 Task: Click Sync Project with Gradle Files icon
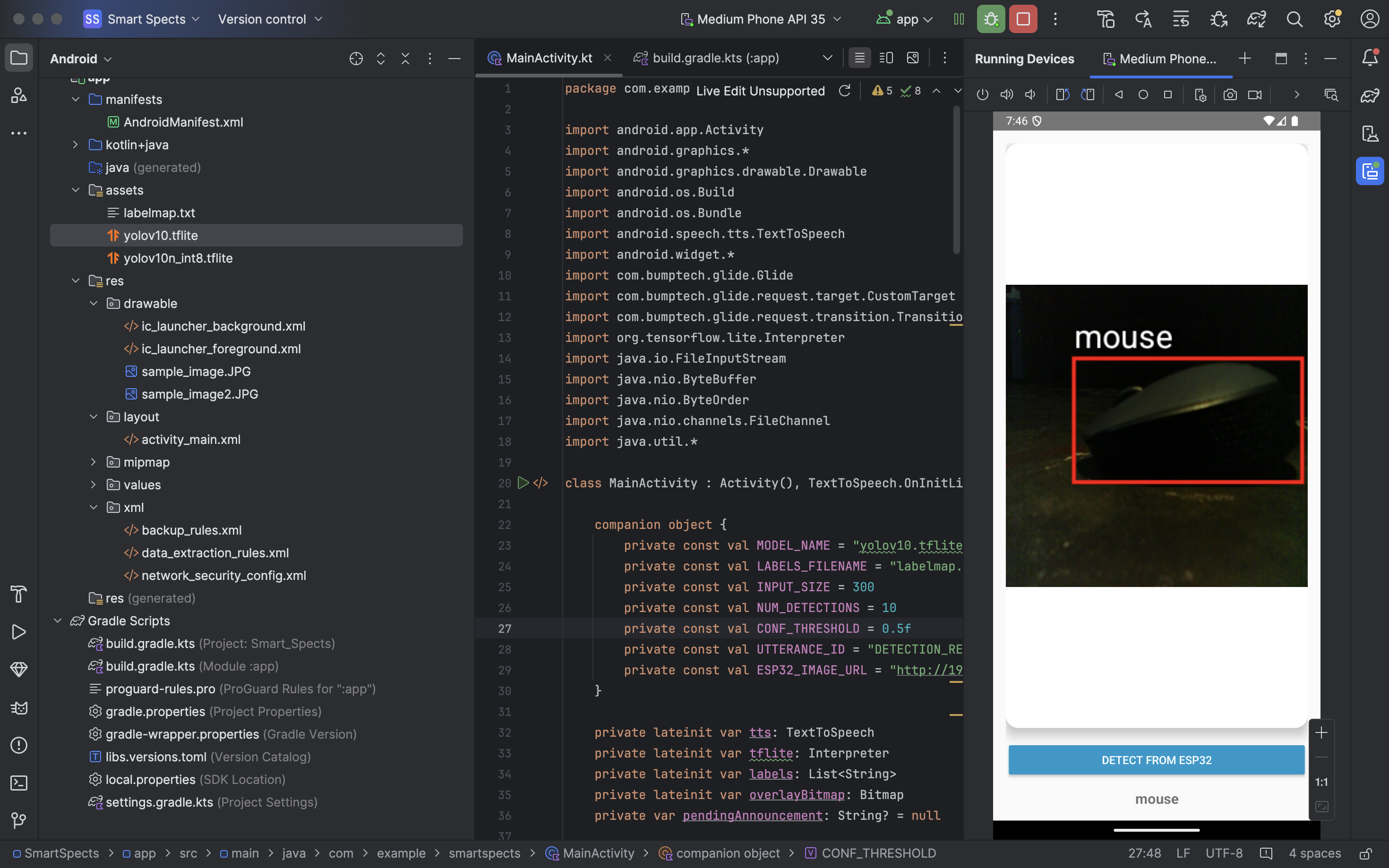click(x=1256, y=19)
